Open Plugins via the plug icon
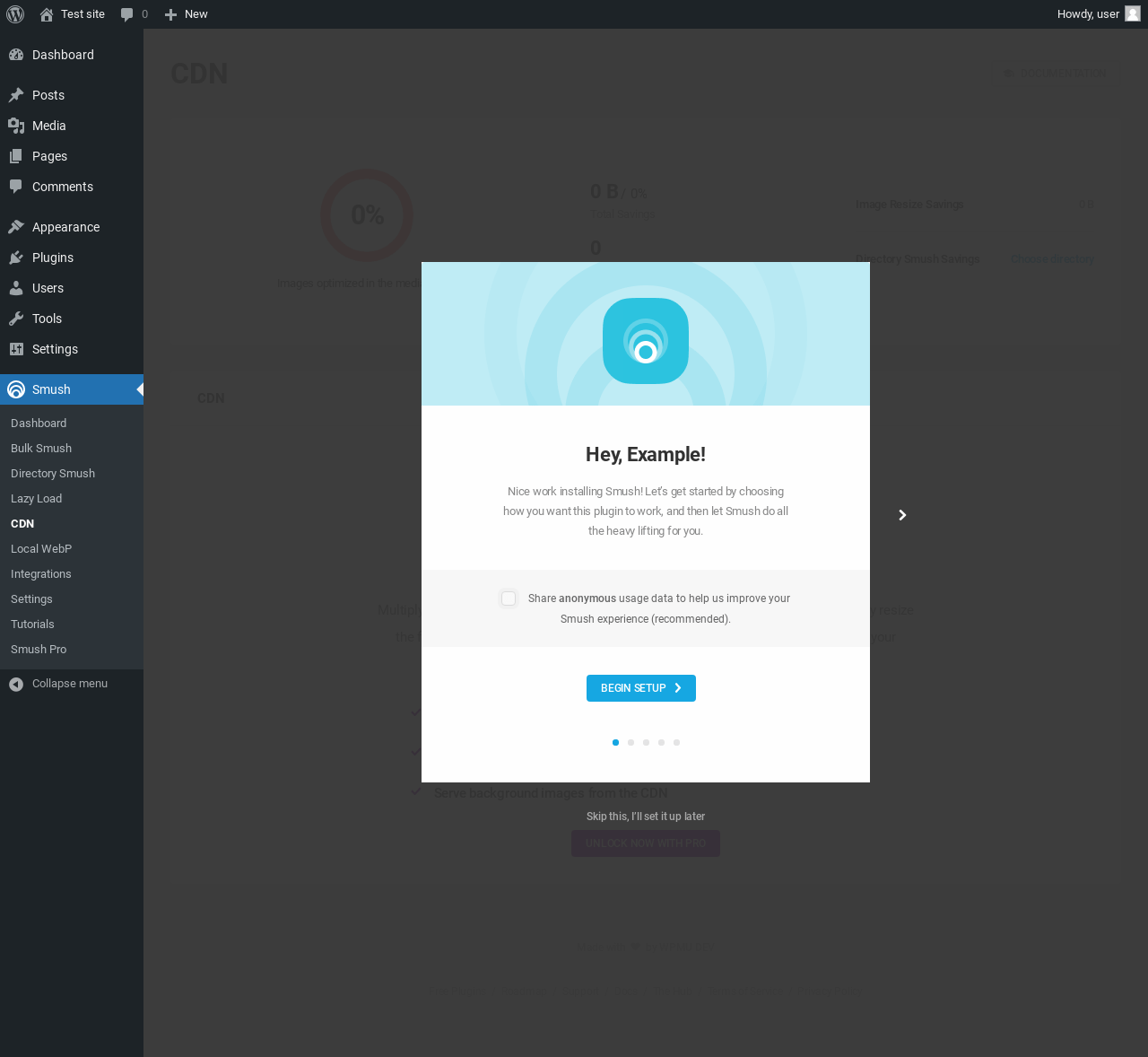This screenshot has height=1057, width=1148. point(16,258)
